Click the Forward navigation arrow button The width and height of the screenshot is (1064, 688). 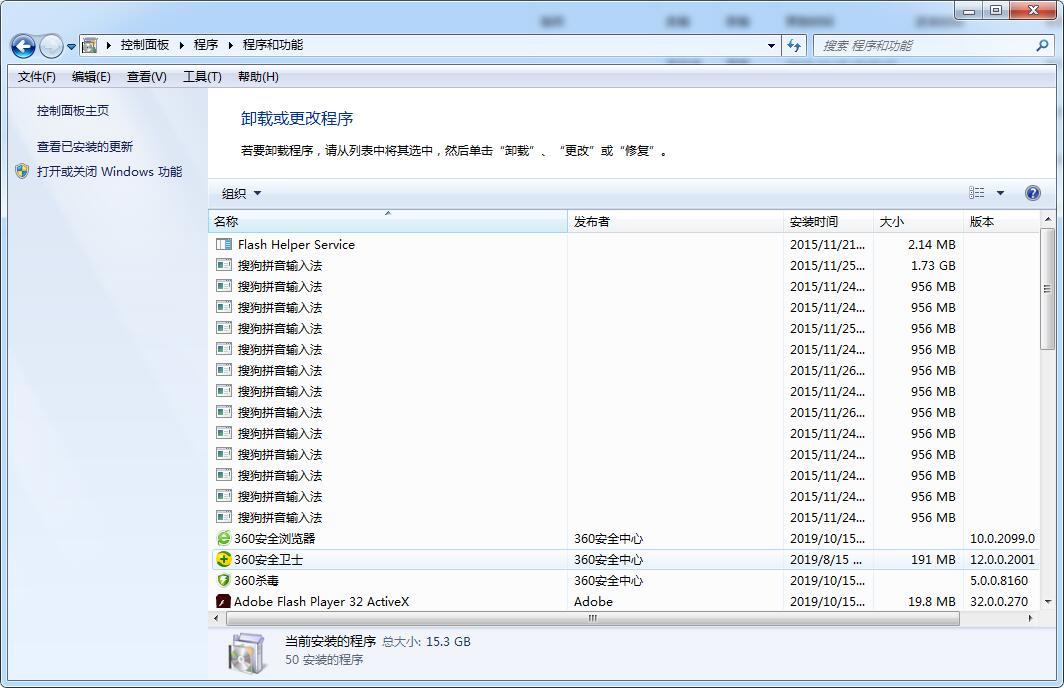coord(52,46)
